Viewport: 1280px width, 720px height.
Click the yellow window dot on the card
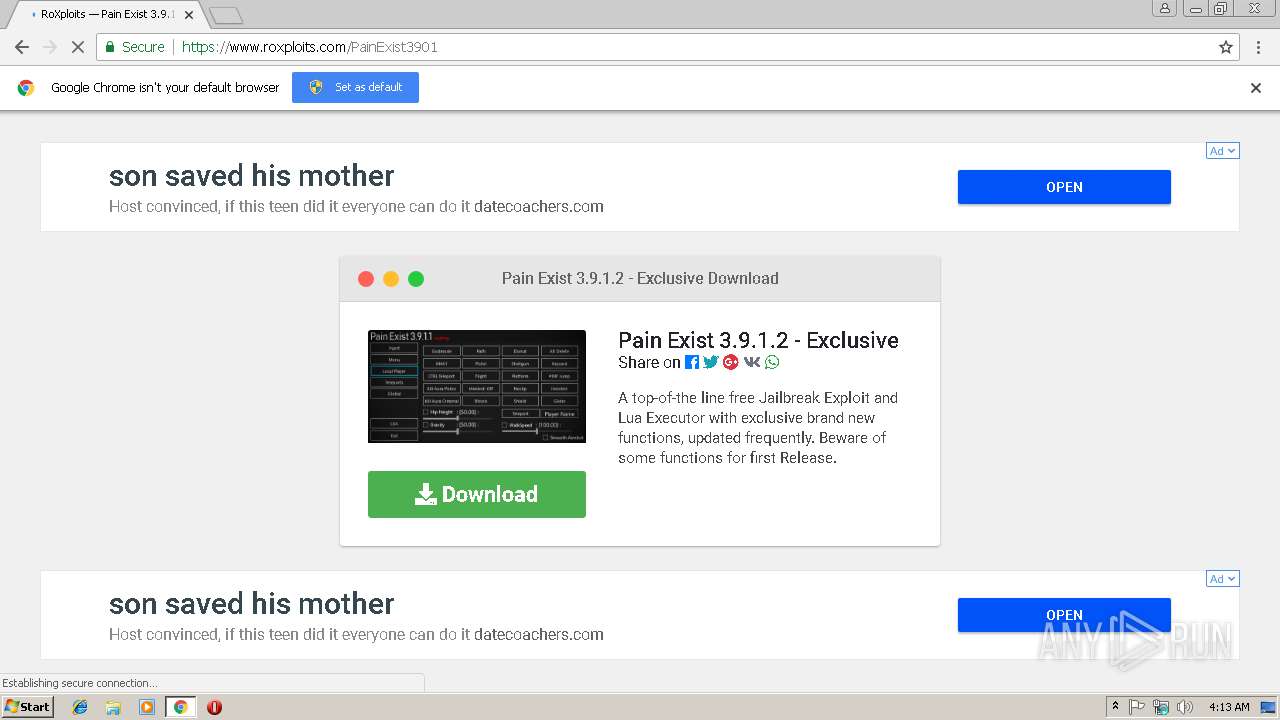[391, 279]
